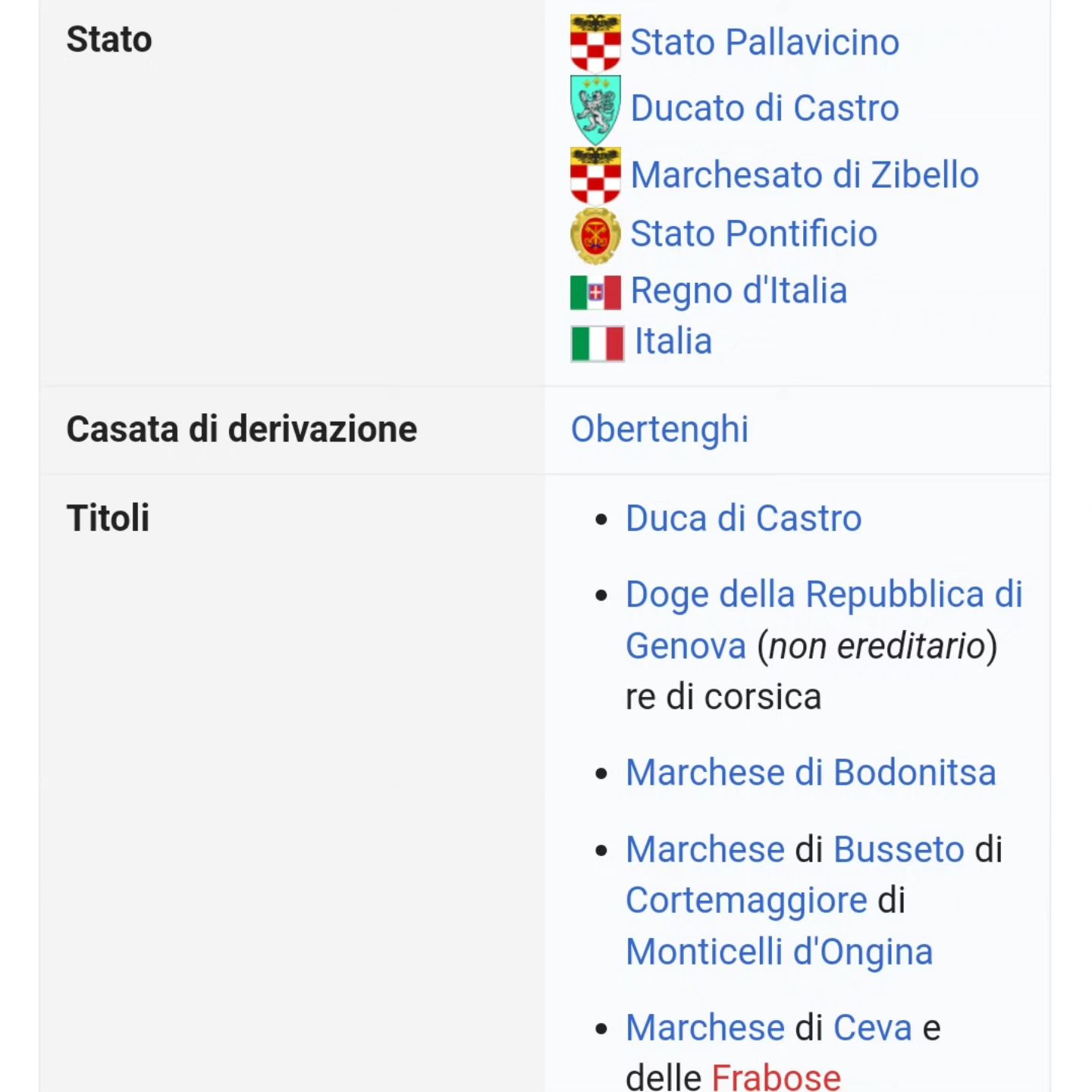The height and width of the screenshot is (1092, 1092).
Task: Follow the Duca di Castro title link
Action: click(x=743, y=519)
